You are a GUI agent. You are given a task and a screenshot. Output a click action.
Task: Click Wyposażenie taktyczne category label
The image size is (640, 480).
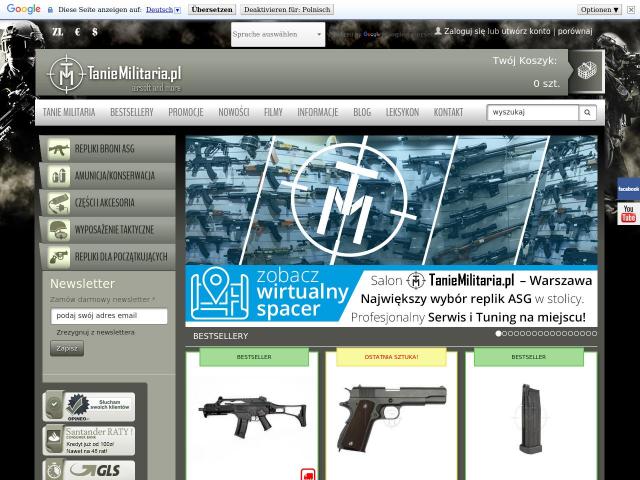114,230
